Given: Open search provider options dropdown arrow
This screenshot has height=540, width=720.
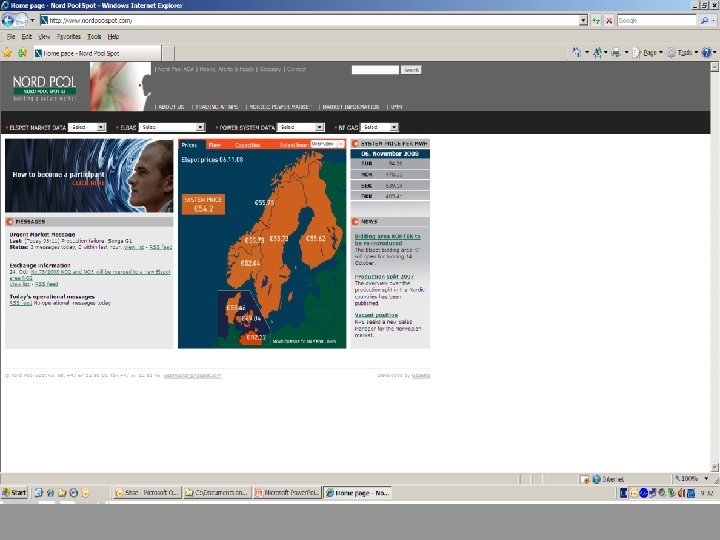Looking at the screenshot, I should tap(714, 20).
